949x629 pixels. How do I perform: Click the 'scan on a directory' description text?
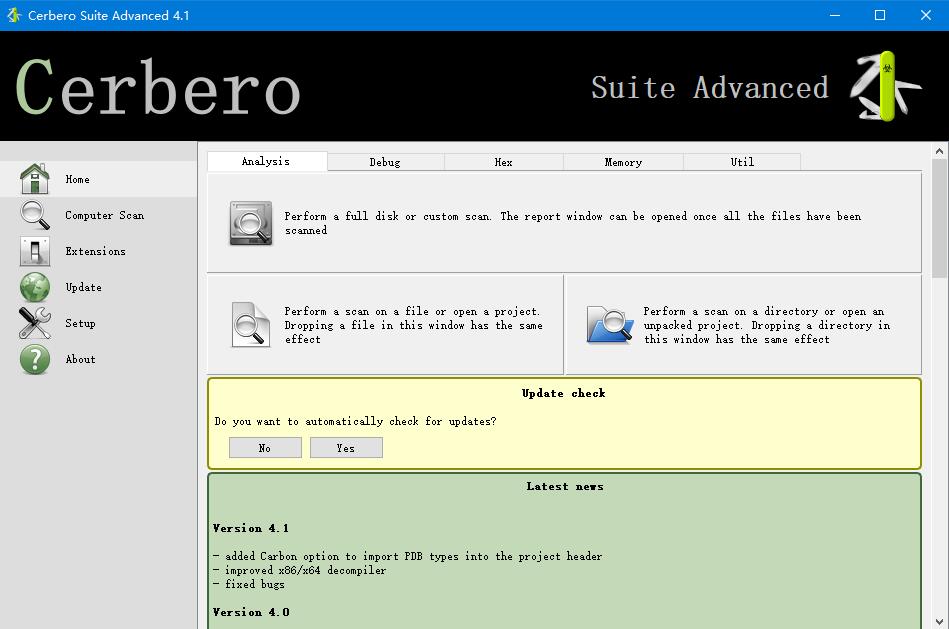[767, 325]
